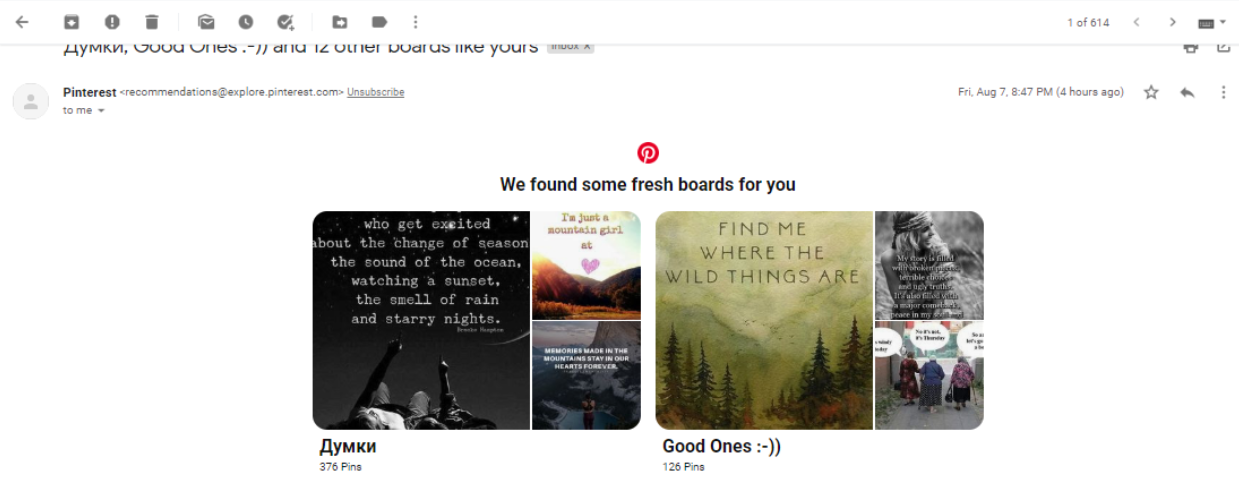Mark the email as unread

click(206, 22)
